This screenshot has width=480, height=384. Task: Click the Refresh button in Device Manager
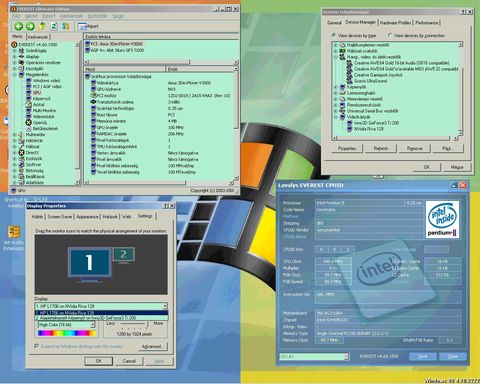point(380,148)
